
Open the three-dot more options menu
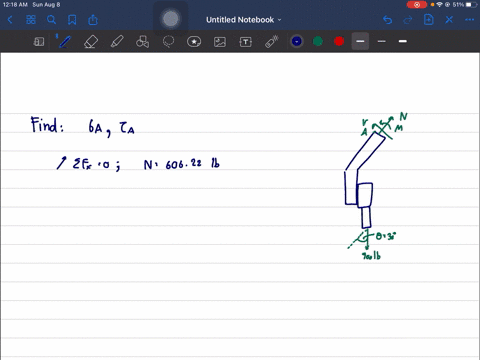(469, 20)
